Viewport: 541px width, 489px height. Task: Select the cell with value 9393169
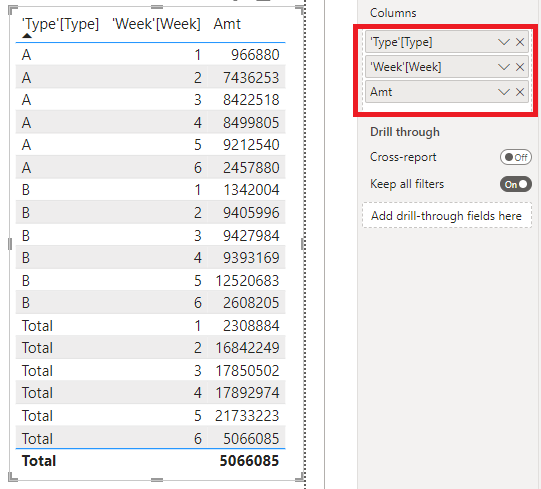click(x=251, y=258)
